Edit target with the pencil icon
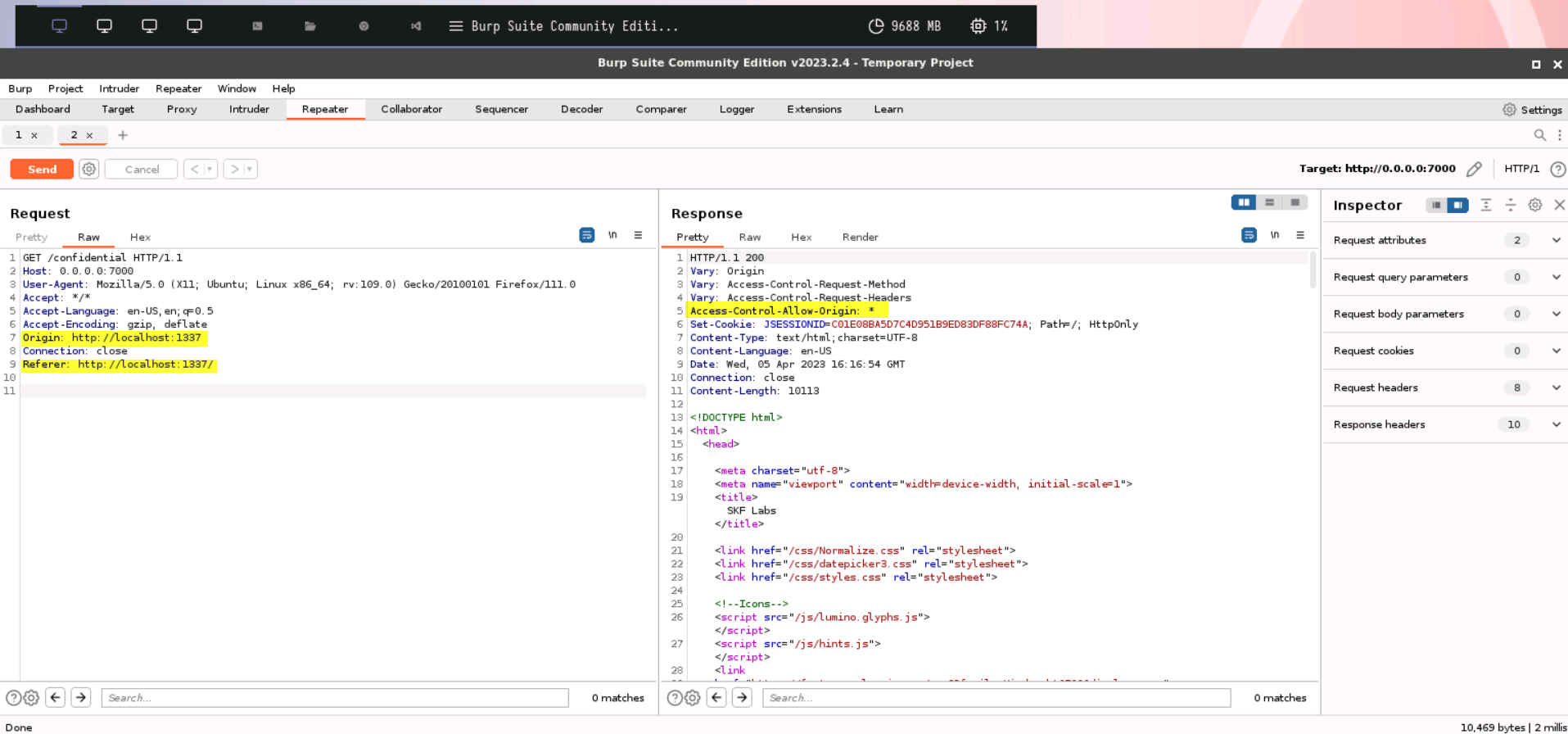The height and width of the screenshot is (734, 1568). tap(1474, 169)
